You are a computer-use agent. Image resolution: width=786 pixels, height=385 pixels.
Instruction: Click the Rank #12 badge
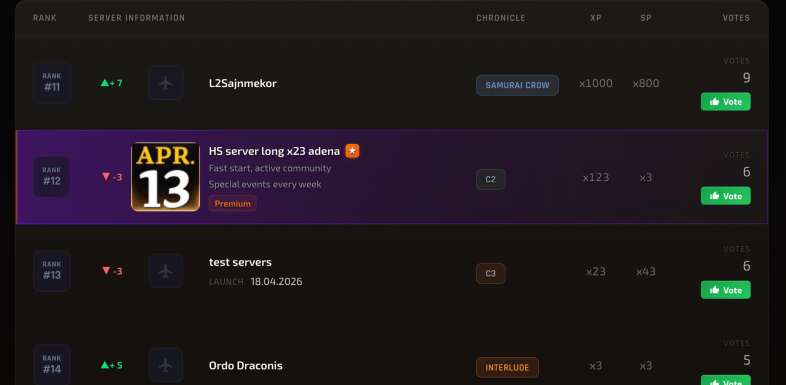click(52, 177)
